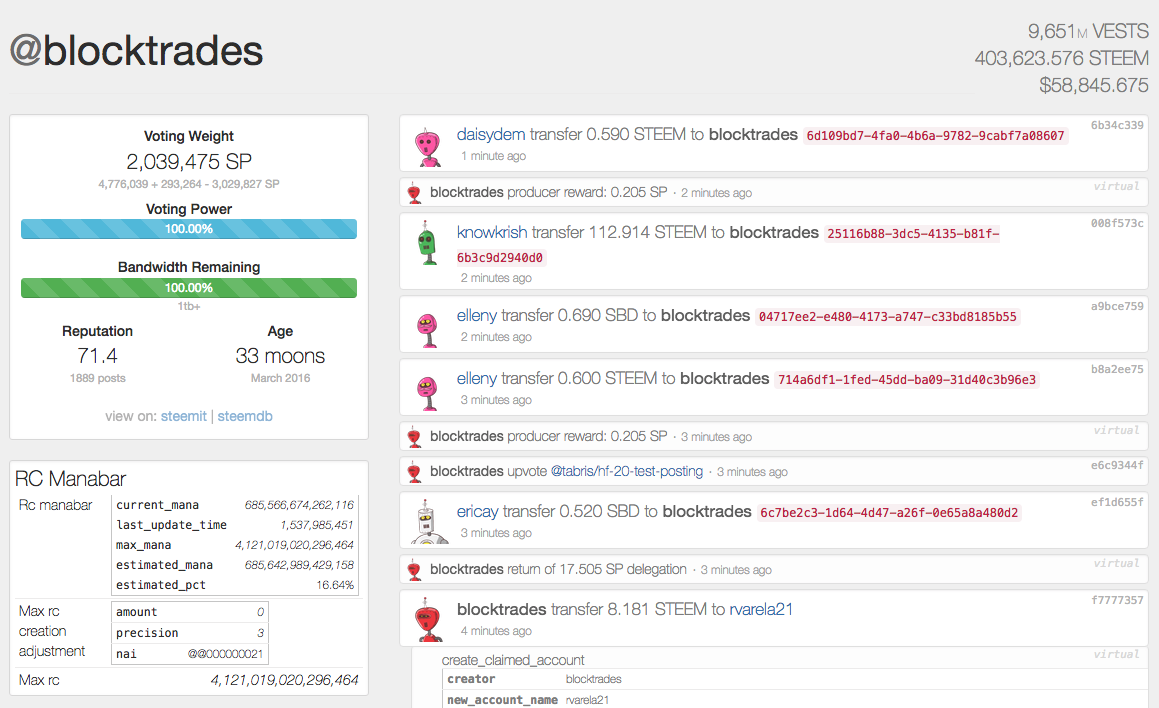Click the 1889 posts count

(x=98, y=378)
